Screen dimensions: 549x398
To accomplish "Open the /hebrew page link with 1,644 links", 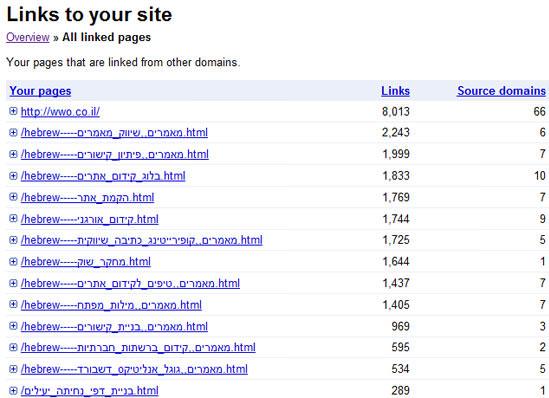I will coord(85,262).
